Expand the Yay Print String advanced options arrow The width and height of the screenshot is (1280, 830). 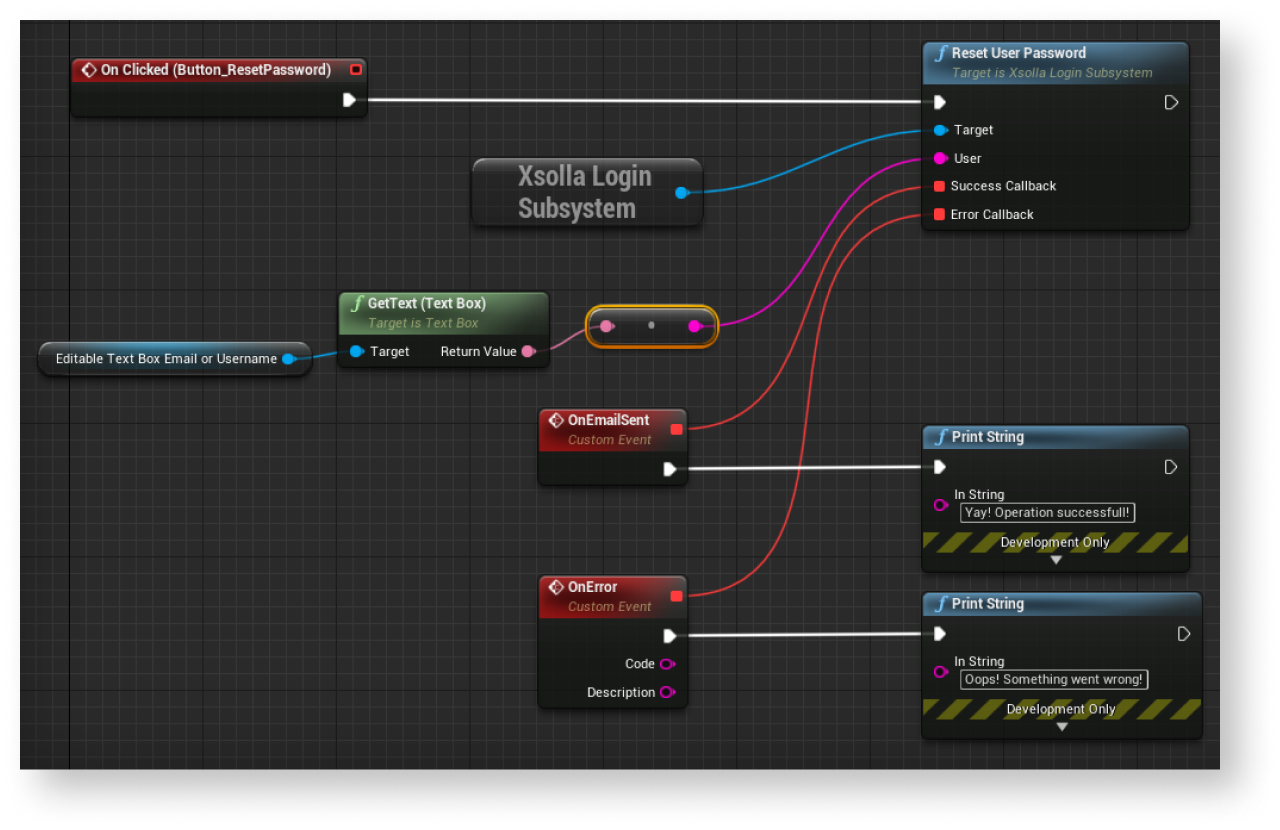click(x=1055, y=560)
